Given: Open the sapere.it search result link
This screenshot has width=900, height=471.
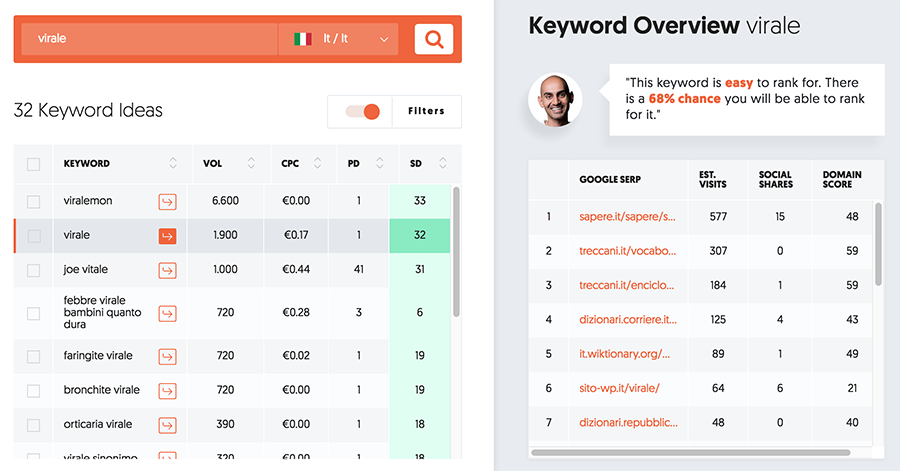Looking at the screenshot, I should [627, 216].
